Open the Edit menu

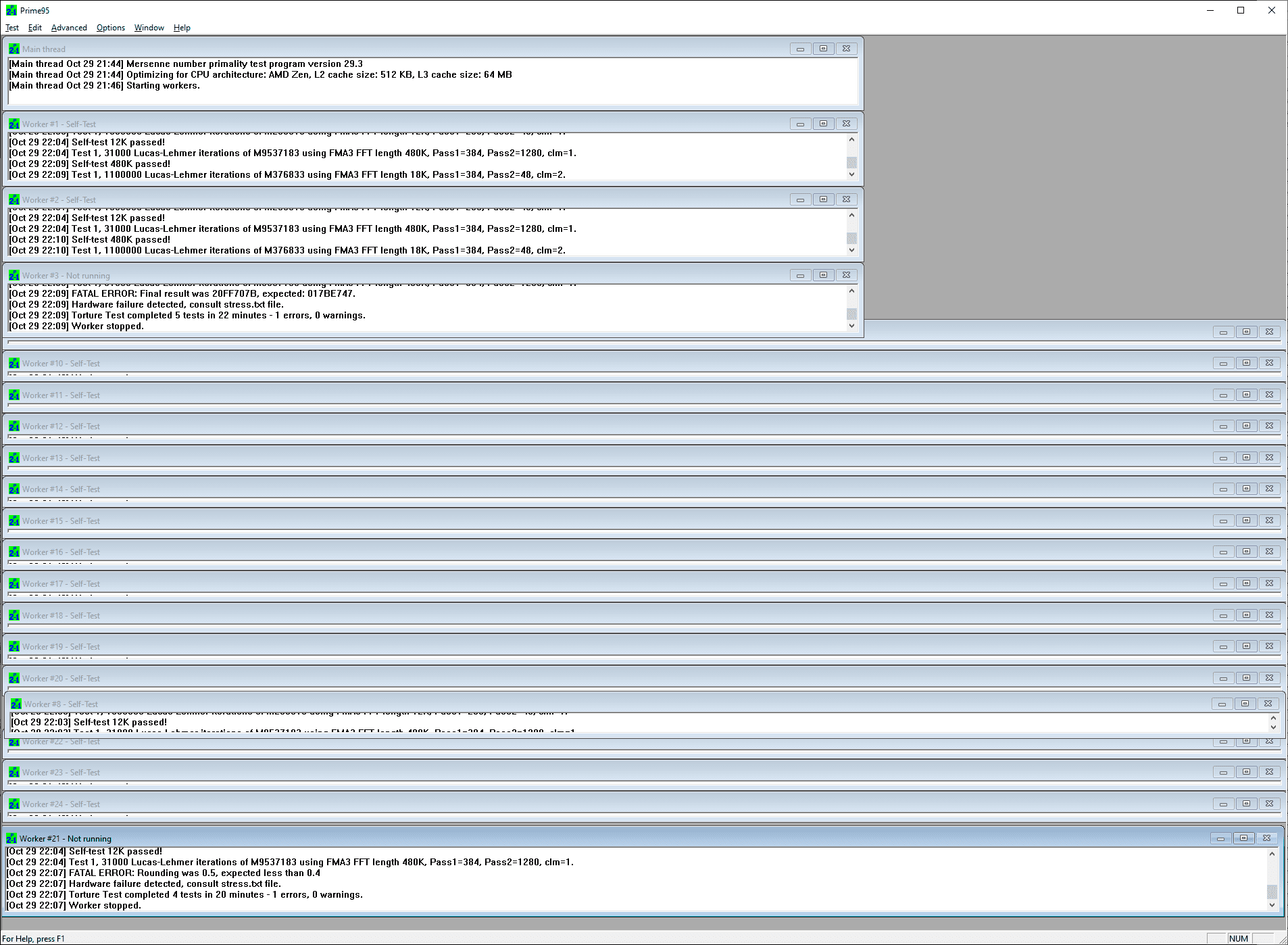click(35, 28)
